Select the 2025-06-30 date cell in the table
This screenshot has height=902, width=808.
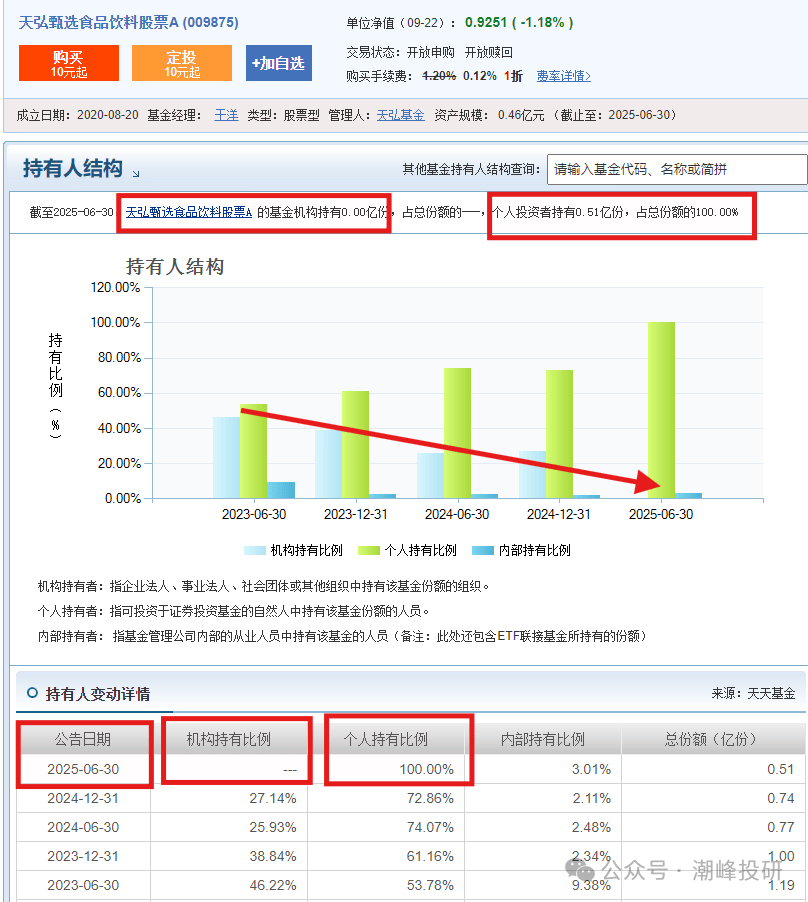(x=83, y=769)
